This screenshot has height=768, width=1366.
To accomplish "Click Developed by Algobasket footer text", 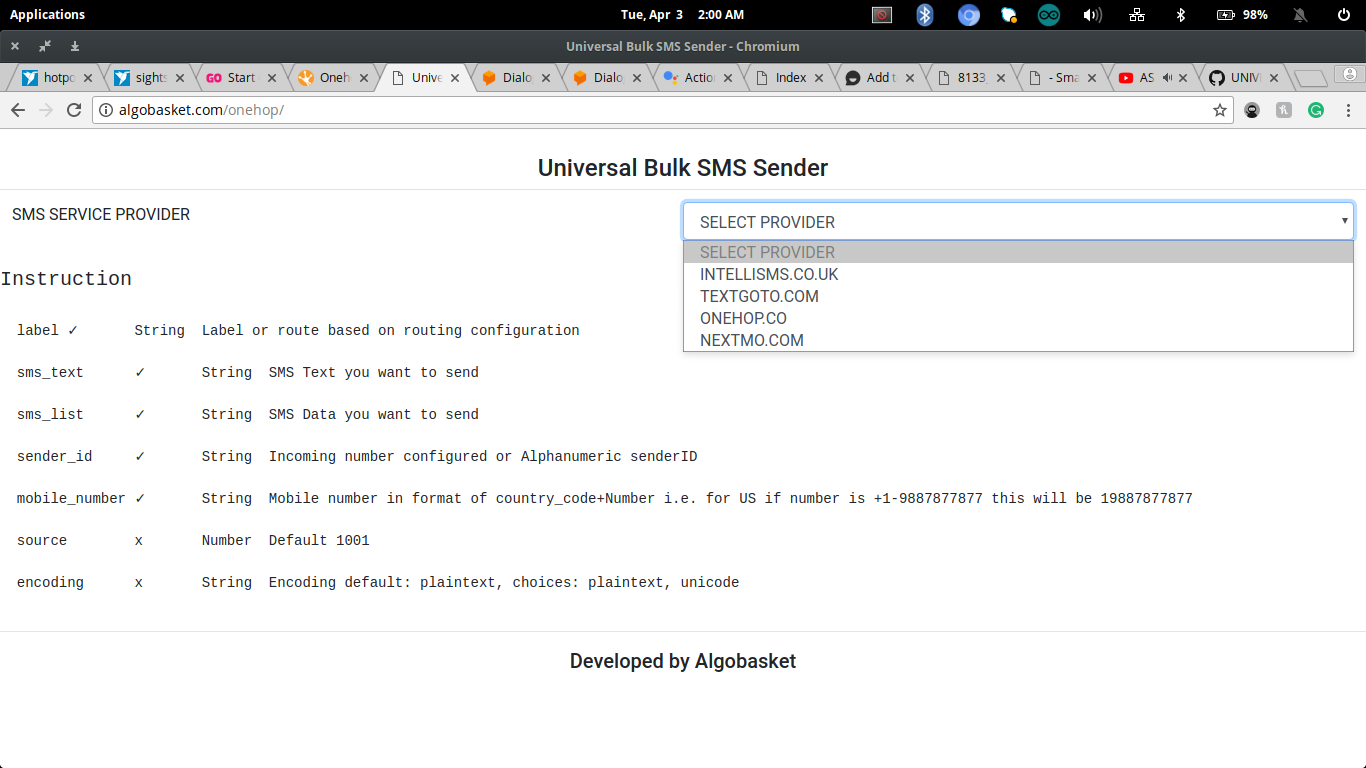I will pyautogui.click(x=683, y=661).
